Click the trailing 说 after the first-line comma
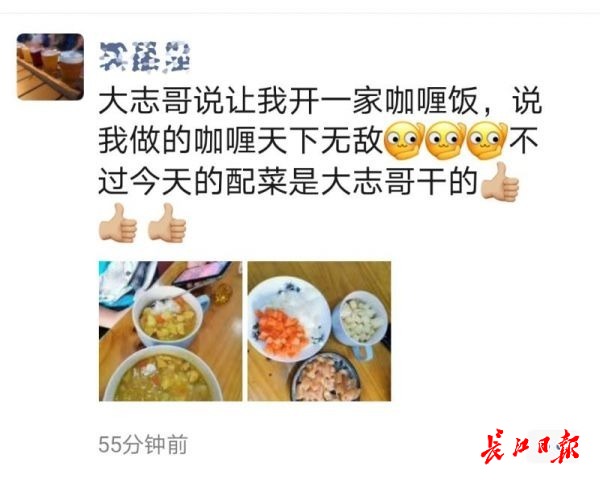This screenshot has width=600, height=484. coord(527,101)
